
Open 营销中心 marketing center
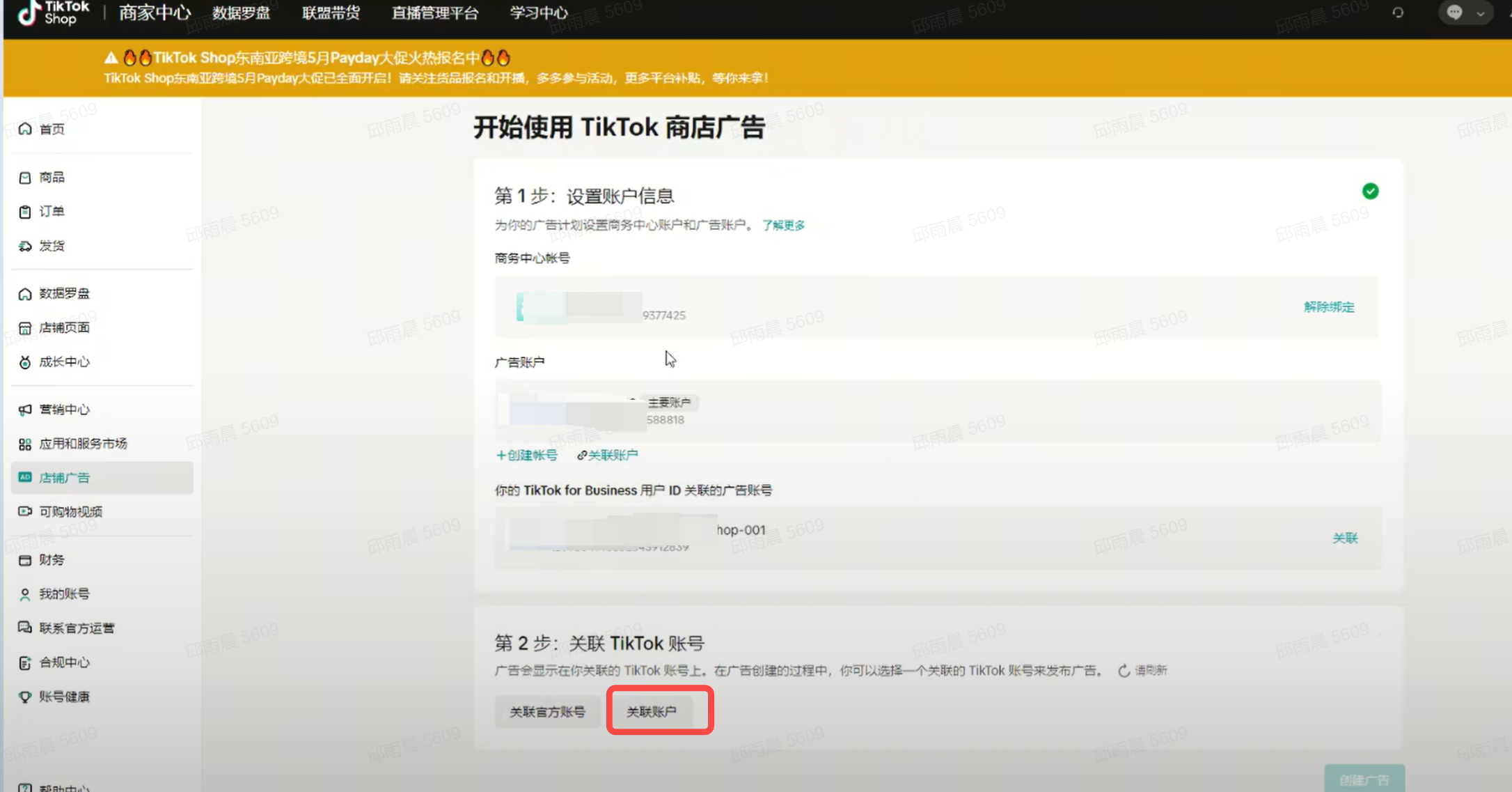tap(64, 410)
